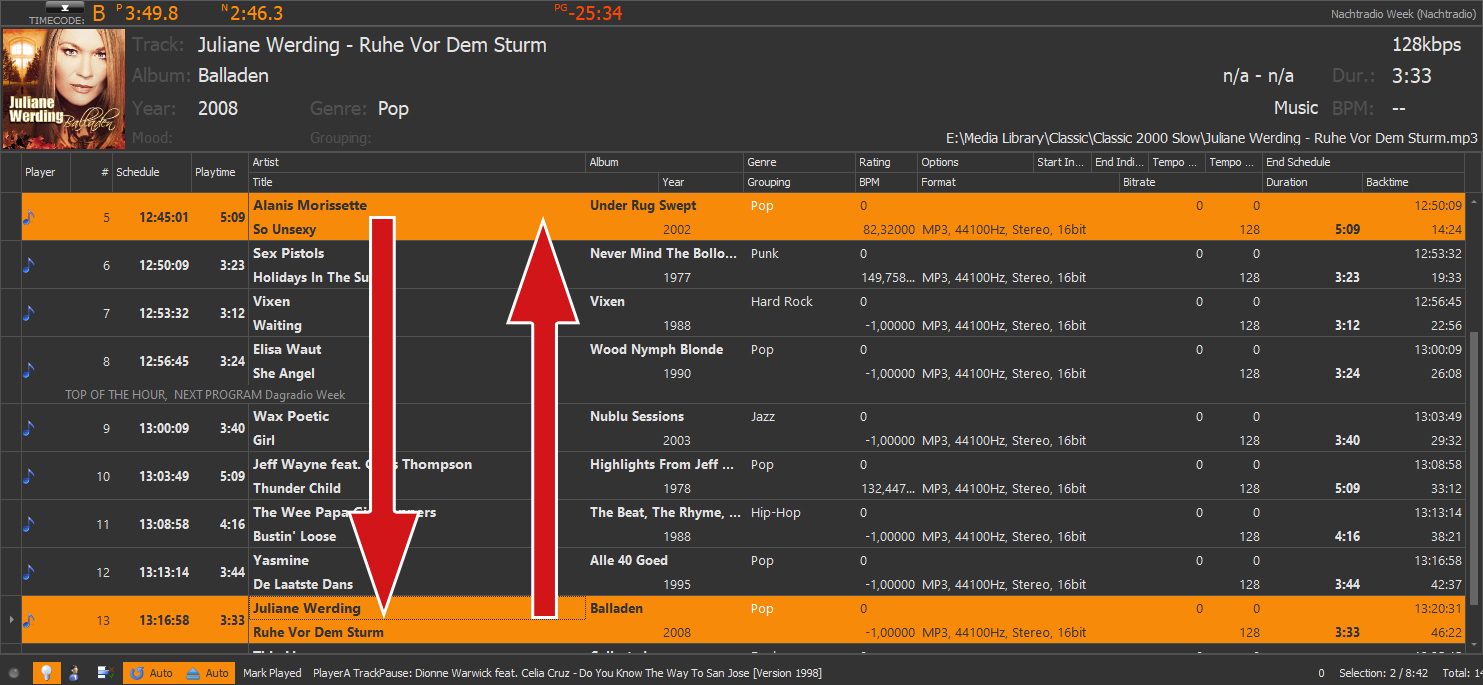The image size is (1483, 685).
Task: Sort by the Artist column header
Action: (266, 162)
